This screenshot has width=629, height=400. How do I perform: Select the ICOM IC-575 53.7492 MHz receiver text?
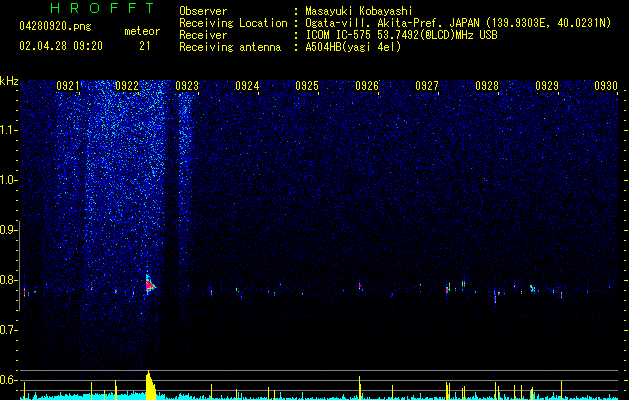(401, 35)
